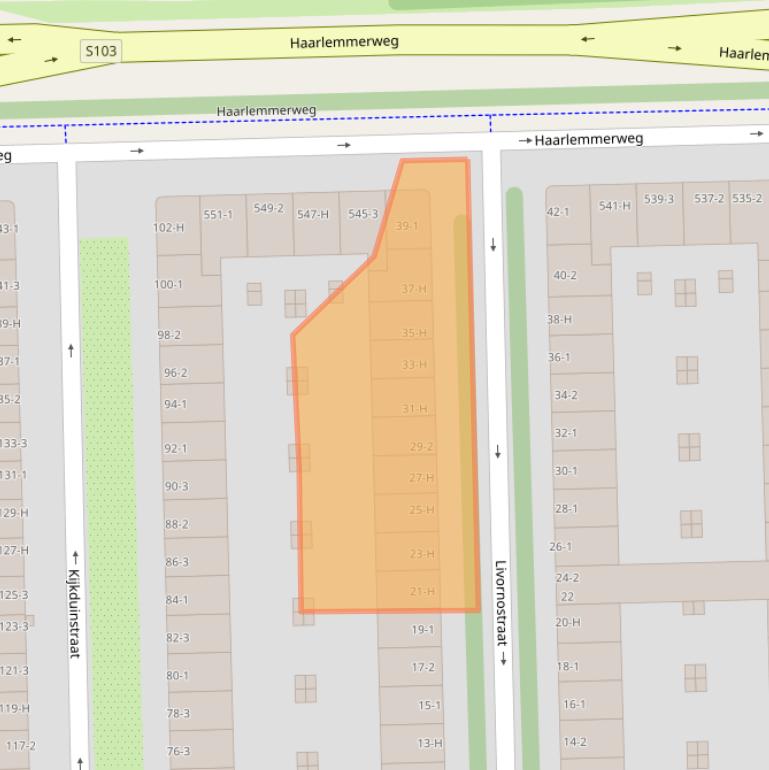
Task: Select the building labeled 539-3
Action: (x=659, y=200)
